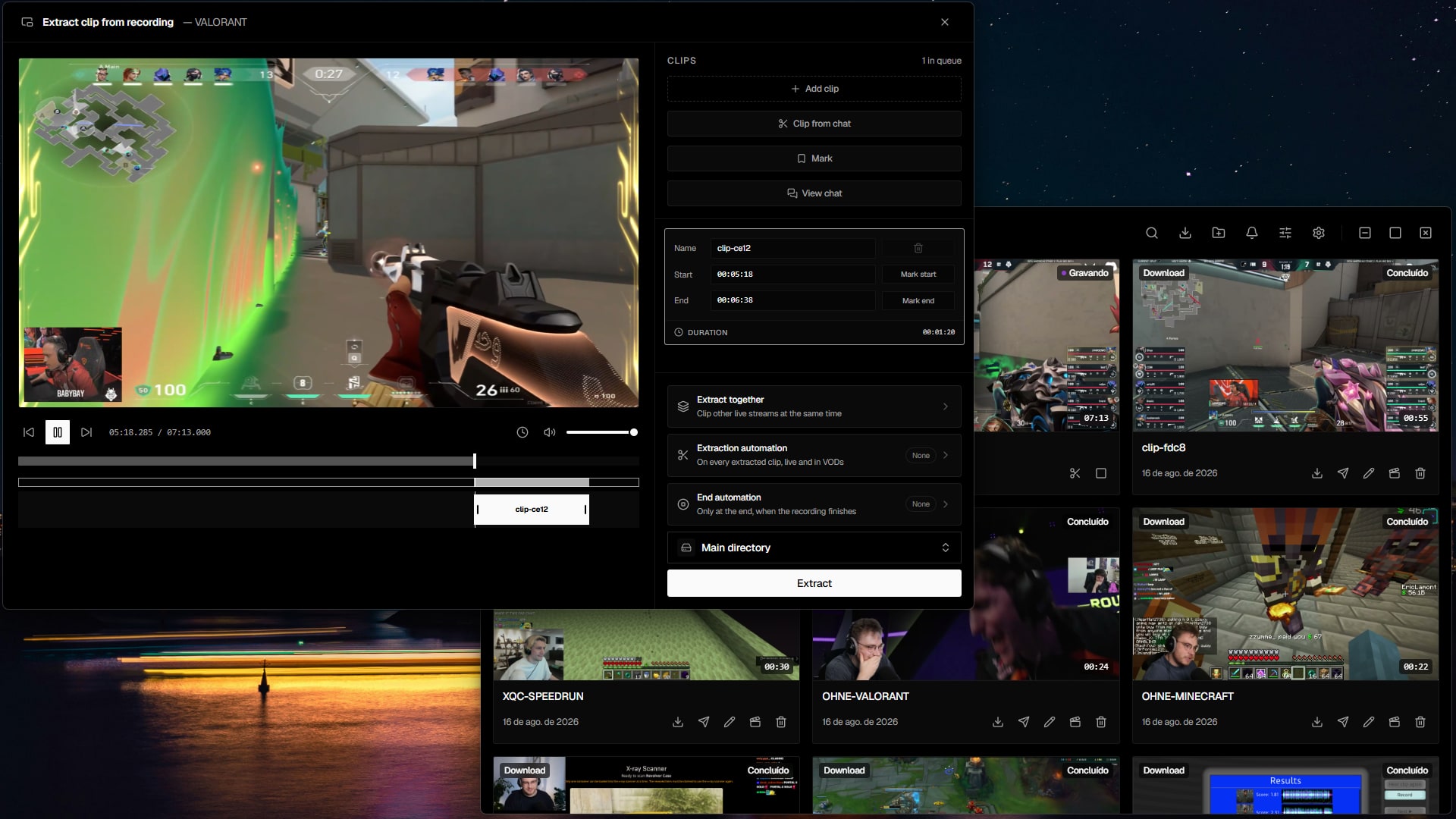Open notifications bell in the library window
The width and height of the screenshot is (1456, 819).
point(1252,233)
